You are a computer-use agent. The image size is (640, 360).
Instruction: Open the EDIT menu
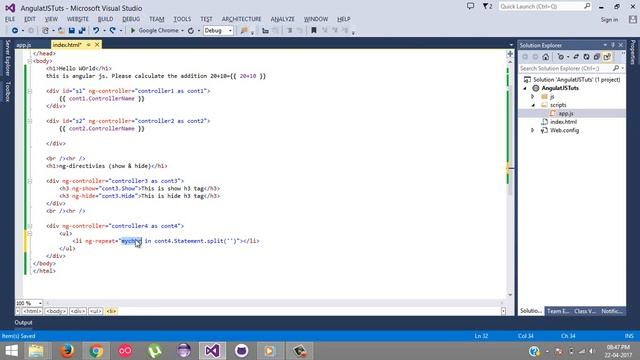(30, 19)
